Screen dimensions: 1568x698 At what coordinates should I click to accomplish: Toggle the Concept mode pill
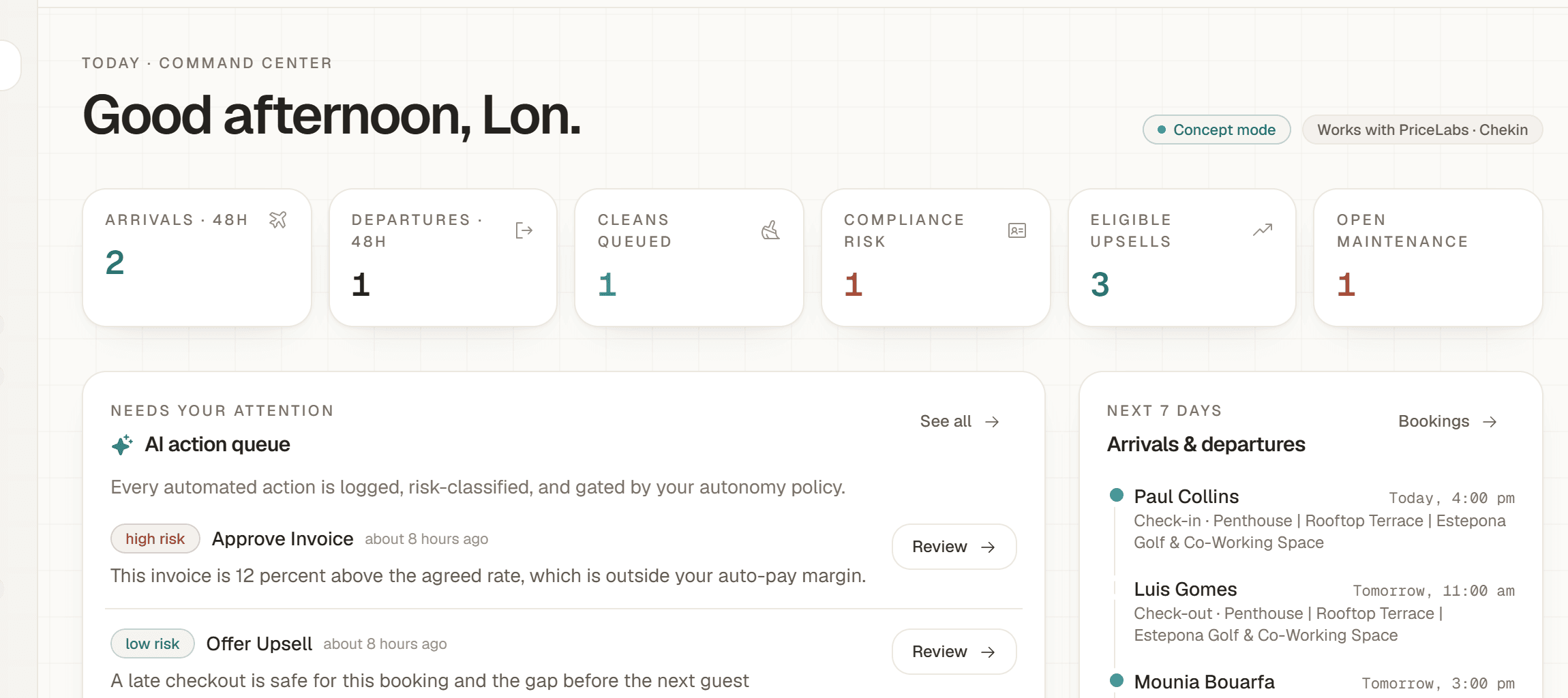1217,130
